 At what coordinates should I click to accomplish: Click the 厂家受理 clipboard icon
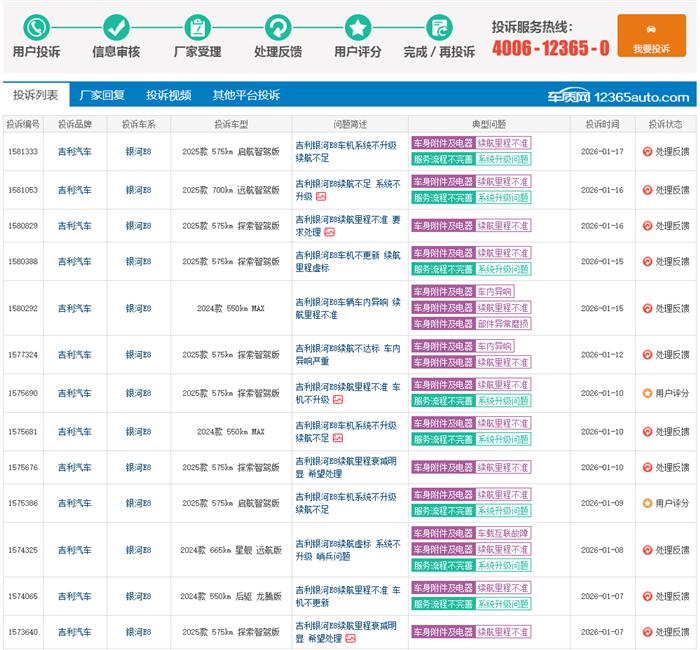[197, 27]
